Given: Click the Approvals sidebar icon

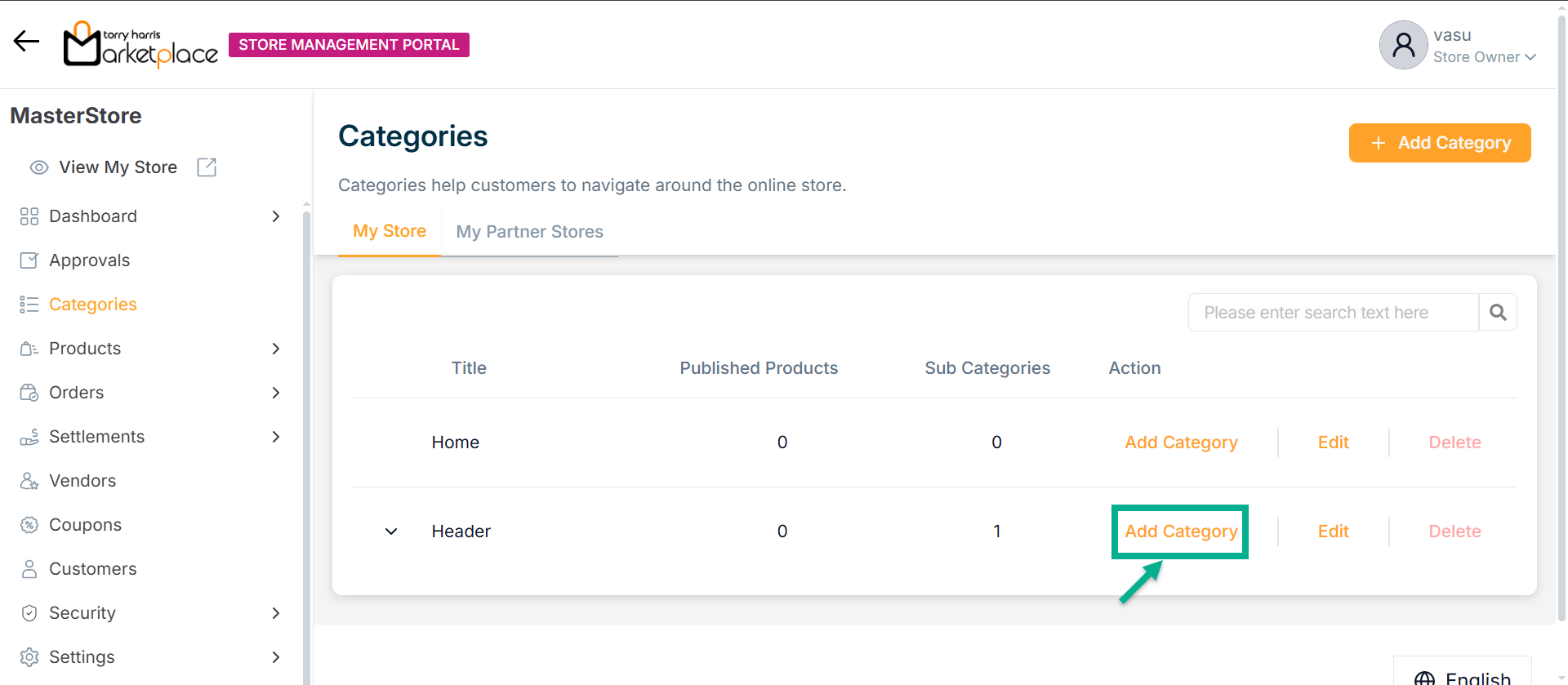Looking at the screenshot, I should [29, 260].
